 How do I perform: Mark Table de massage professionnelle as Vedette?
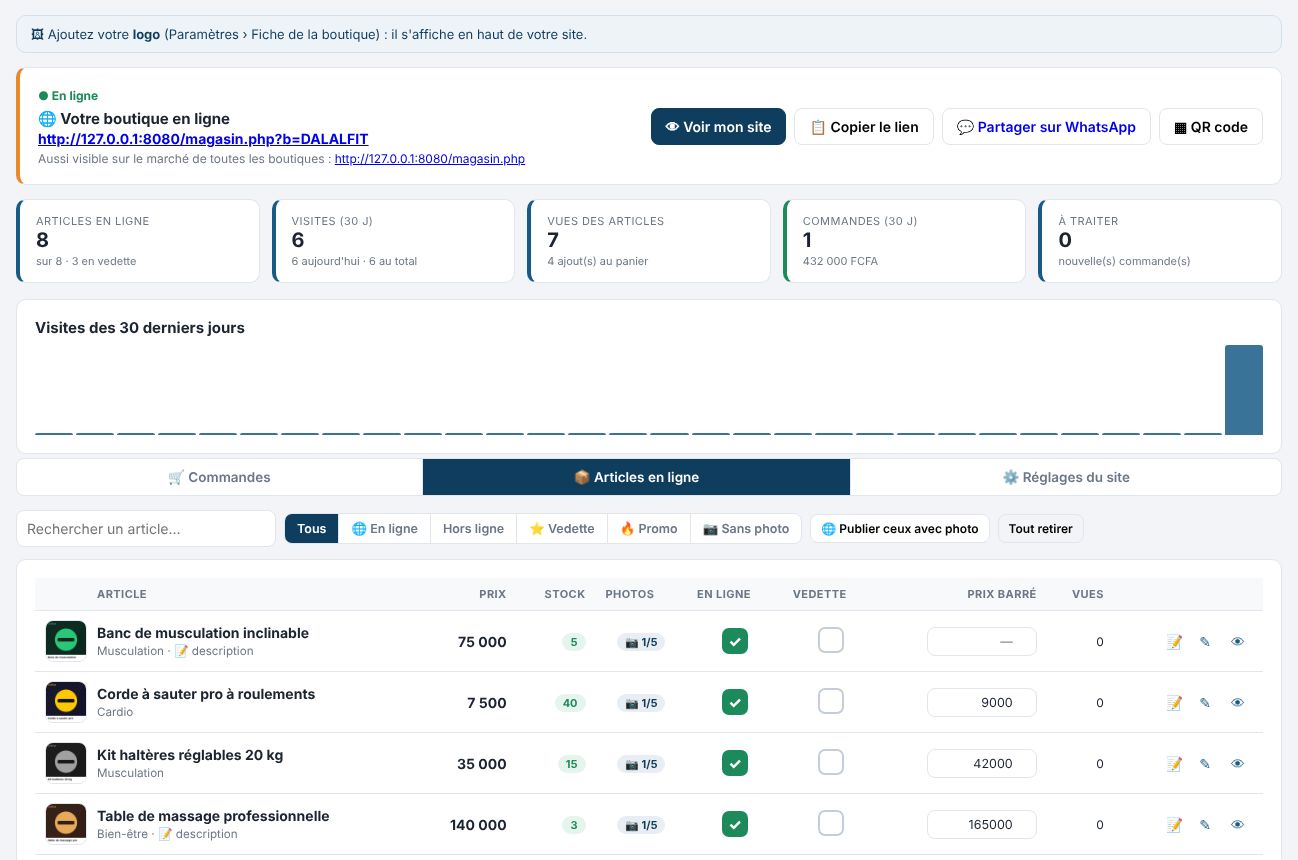click(x=831, y=823)
